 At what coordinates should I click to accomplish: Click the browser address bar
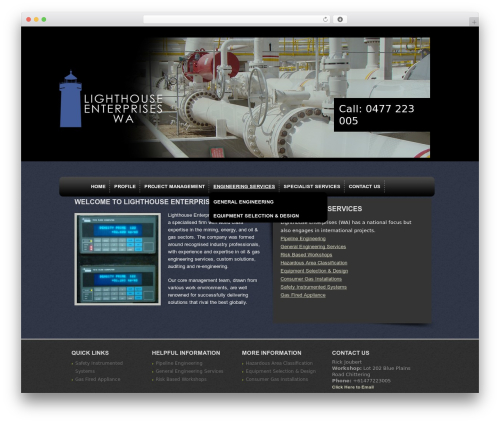click(x=237, y=20)
